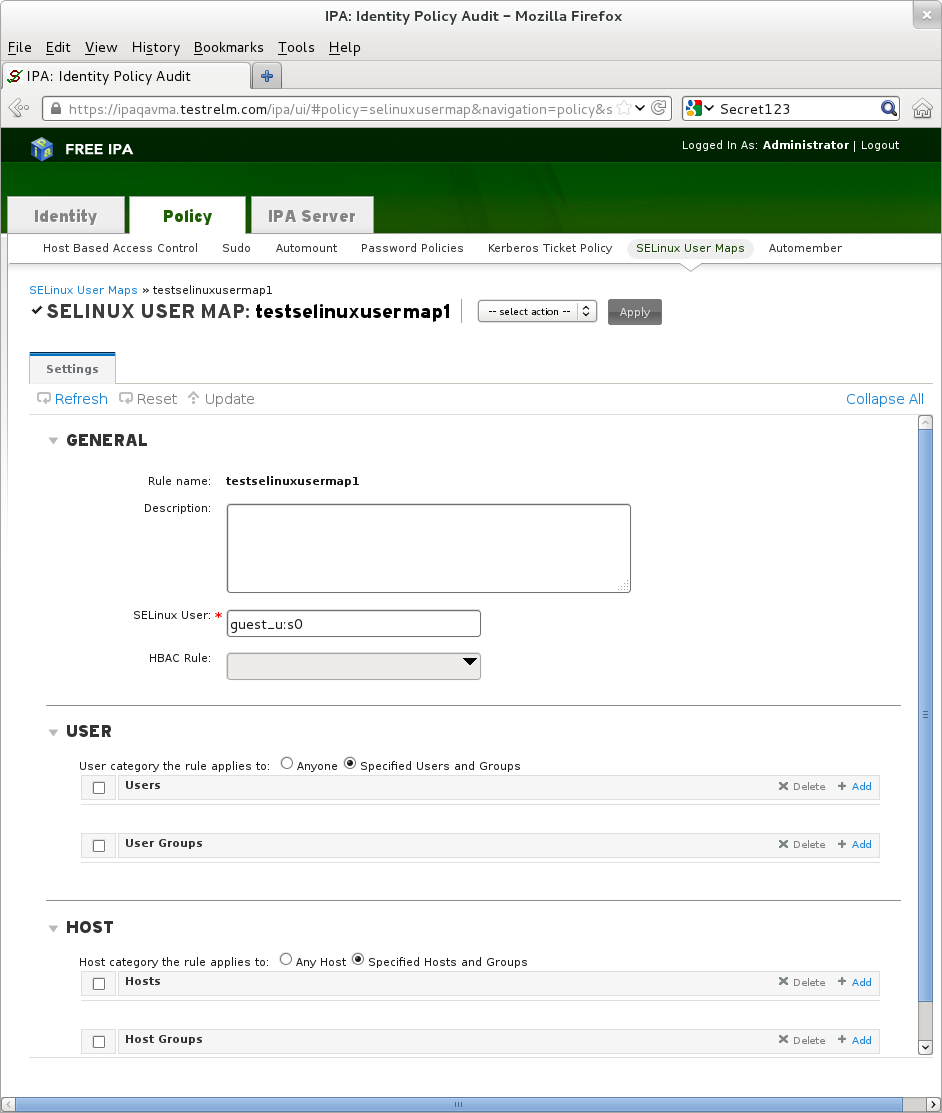The width and height of the screenshot is (942, 1113).
Task: Reload page using the refresh arrow icon
Action: pyautogui.click(x=659, y=108)
